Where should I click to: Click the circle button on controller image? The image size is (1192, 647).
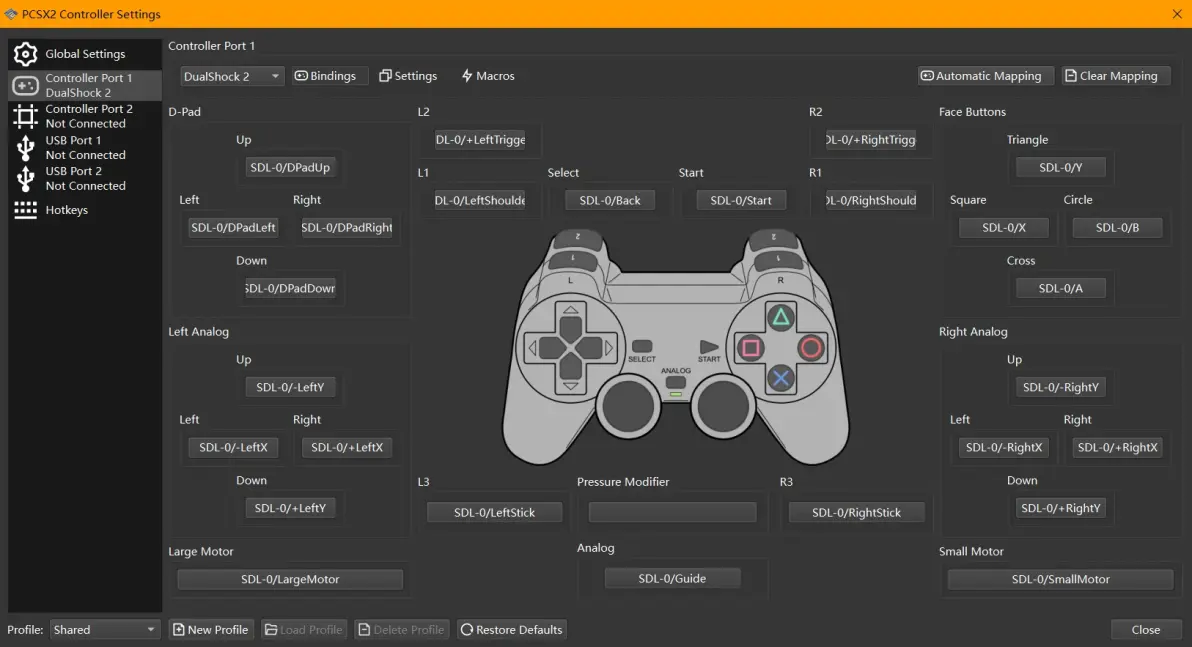pyautogui.click(x=810, y=348)
